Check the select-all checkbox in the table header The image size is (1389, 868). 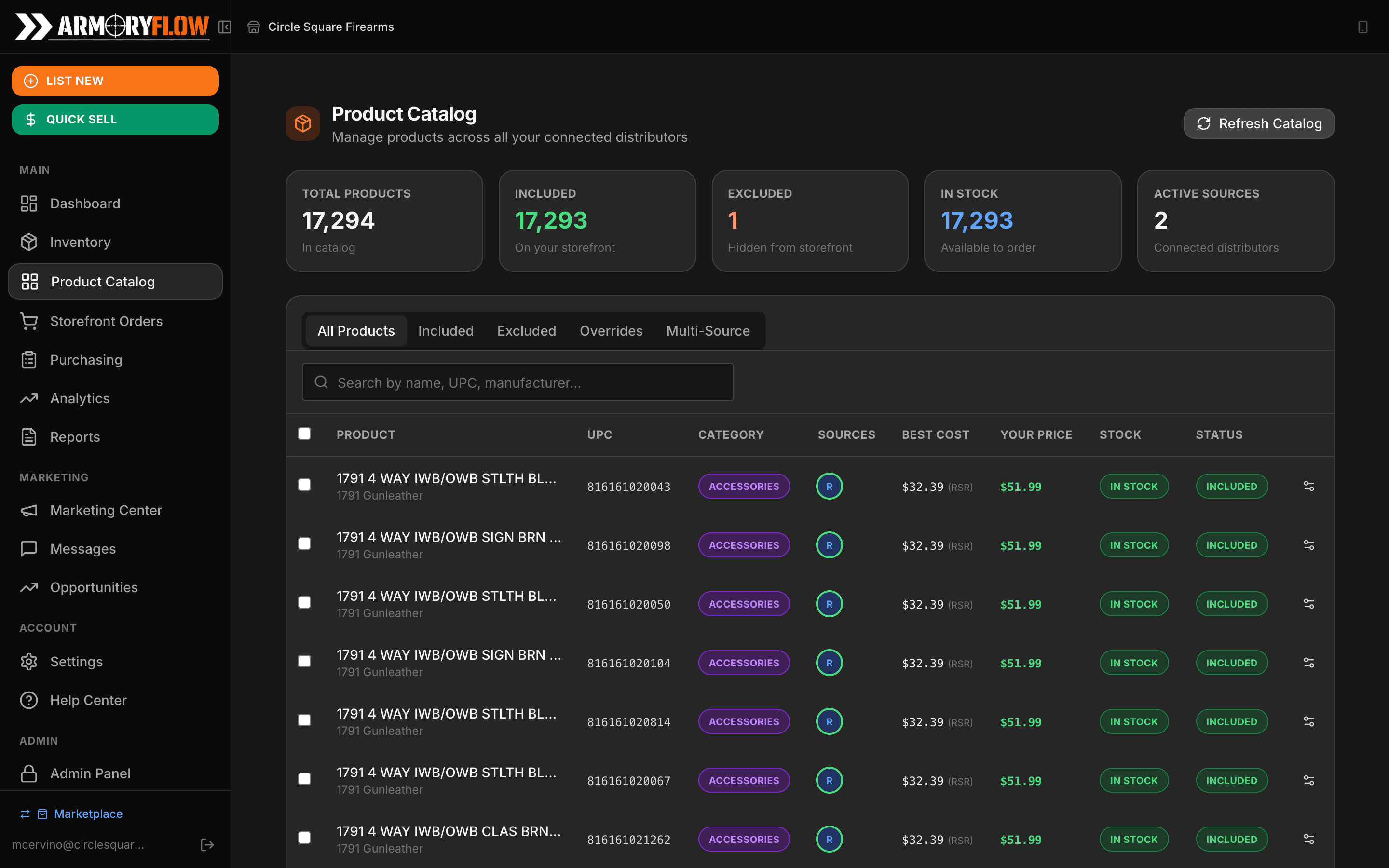[304, 434]
